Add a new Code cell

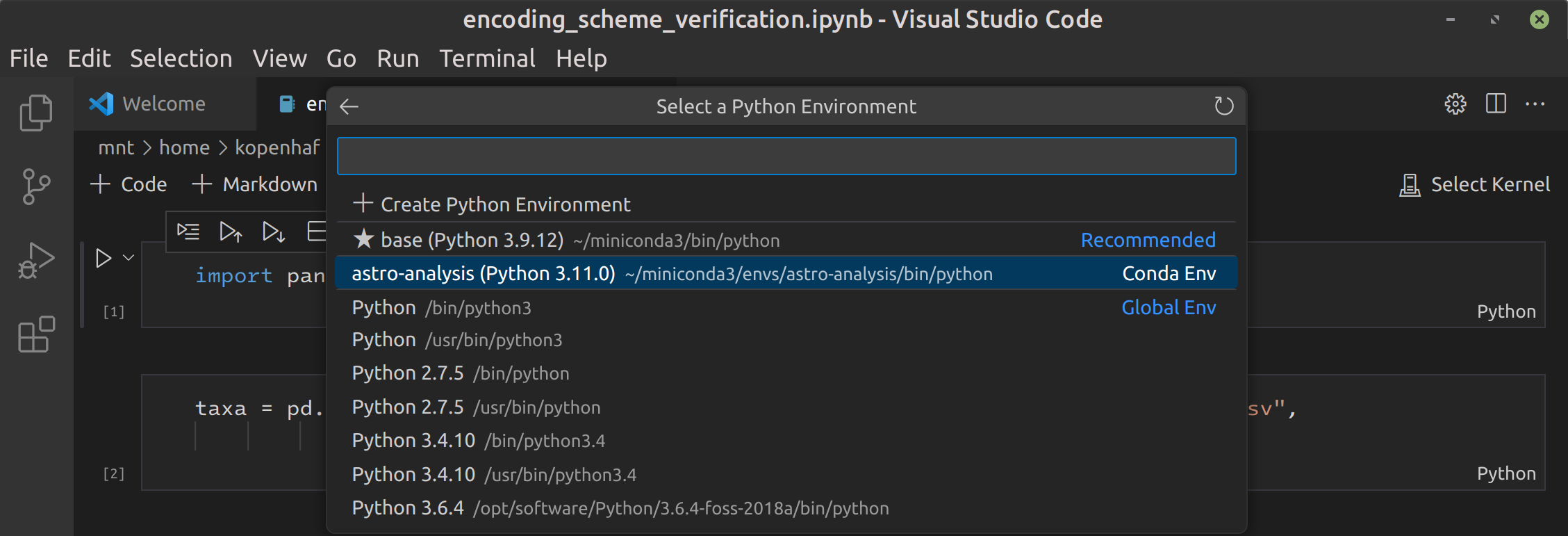[129, 184]
